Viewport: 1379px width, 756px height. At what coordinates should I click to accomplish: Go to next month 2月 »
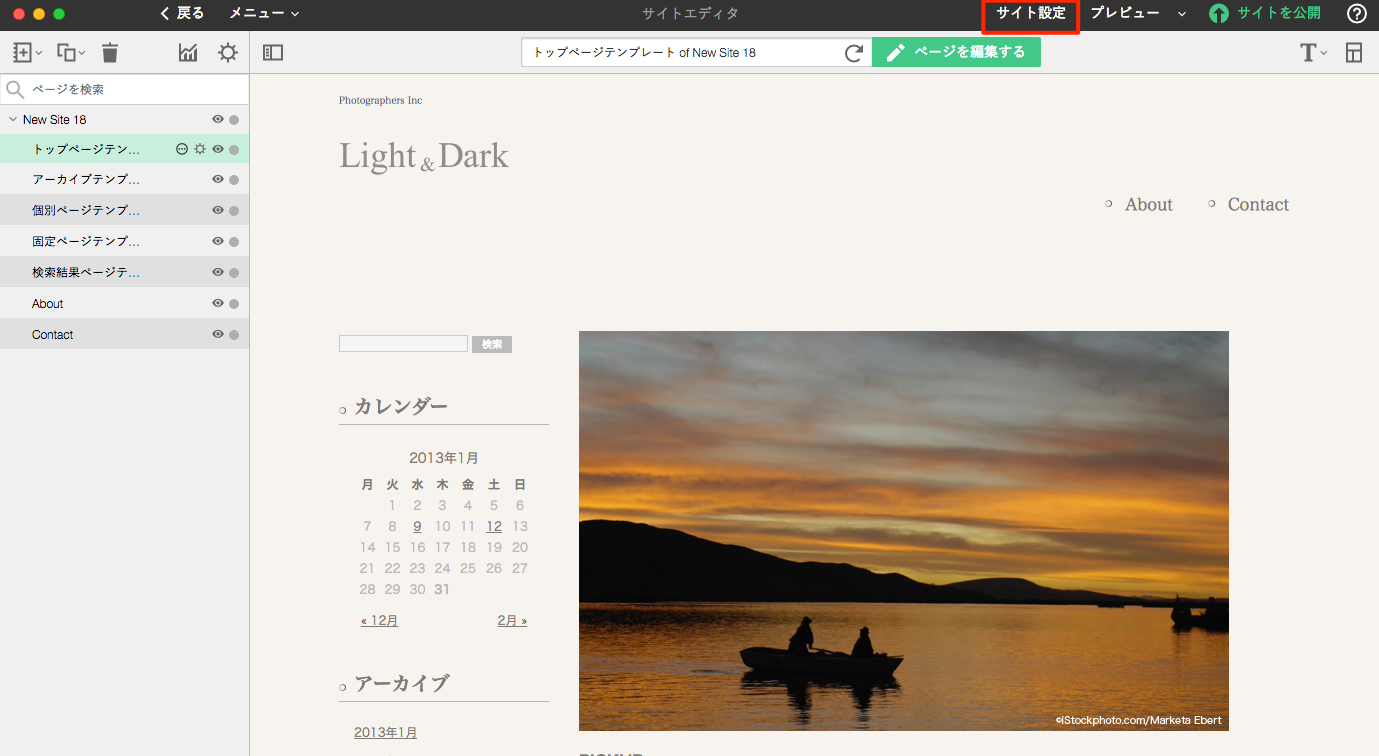click(x=512, y=620)
